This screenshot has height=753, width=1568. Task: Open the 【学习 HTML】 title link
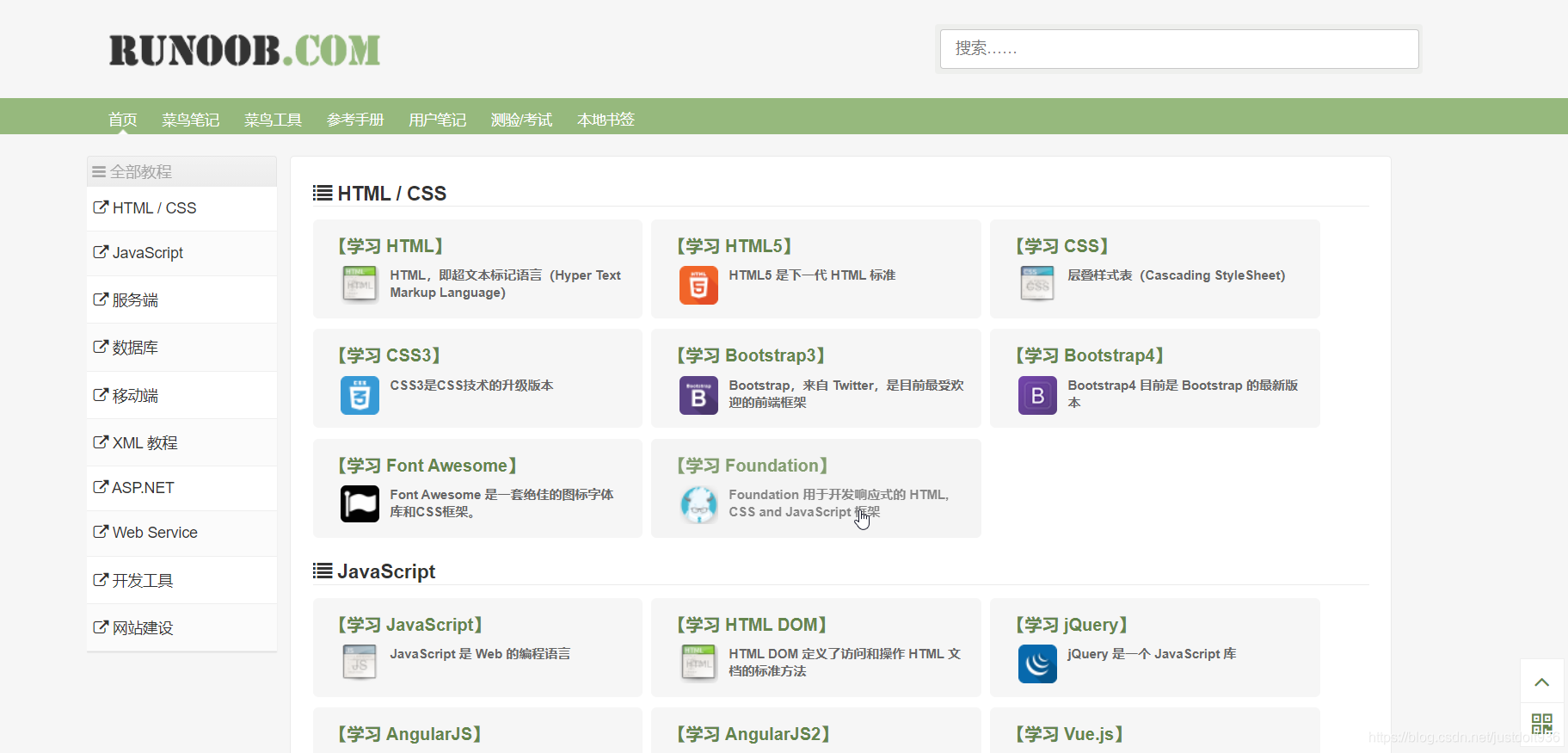point(390,246)
